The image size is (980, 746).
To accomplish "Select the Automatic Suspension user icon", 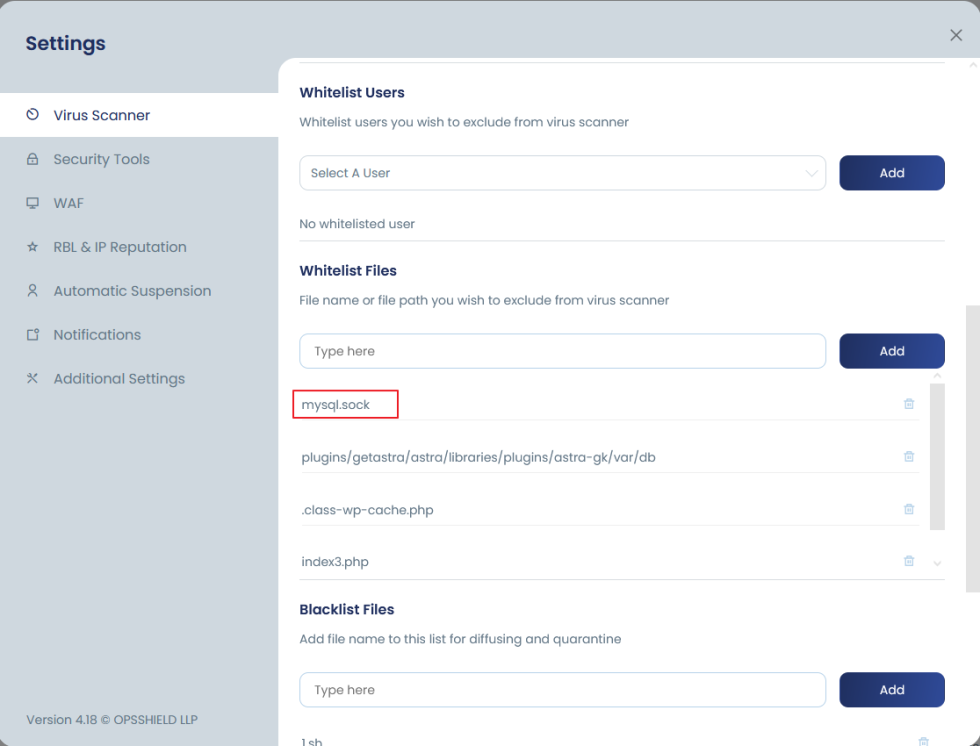I will pos(34,290).
